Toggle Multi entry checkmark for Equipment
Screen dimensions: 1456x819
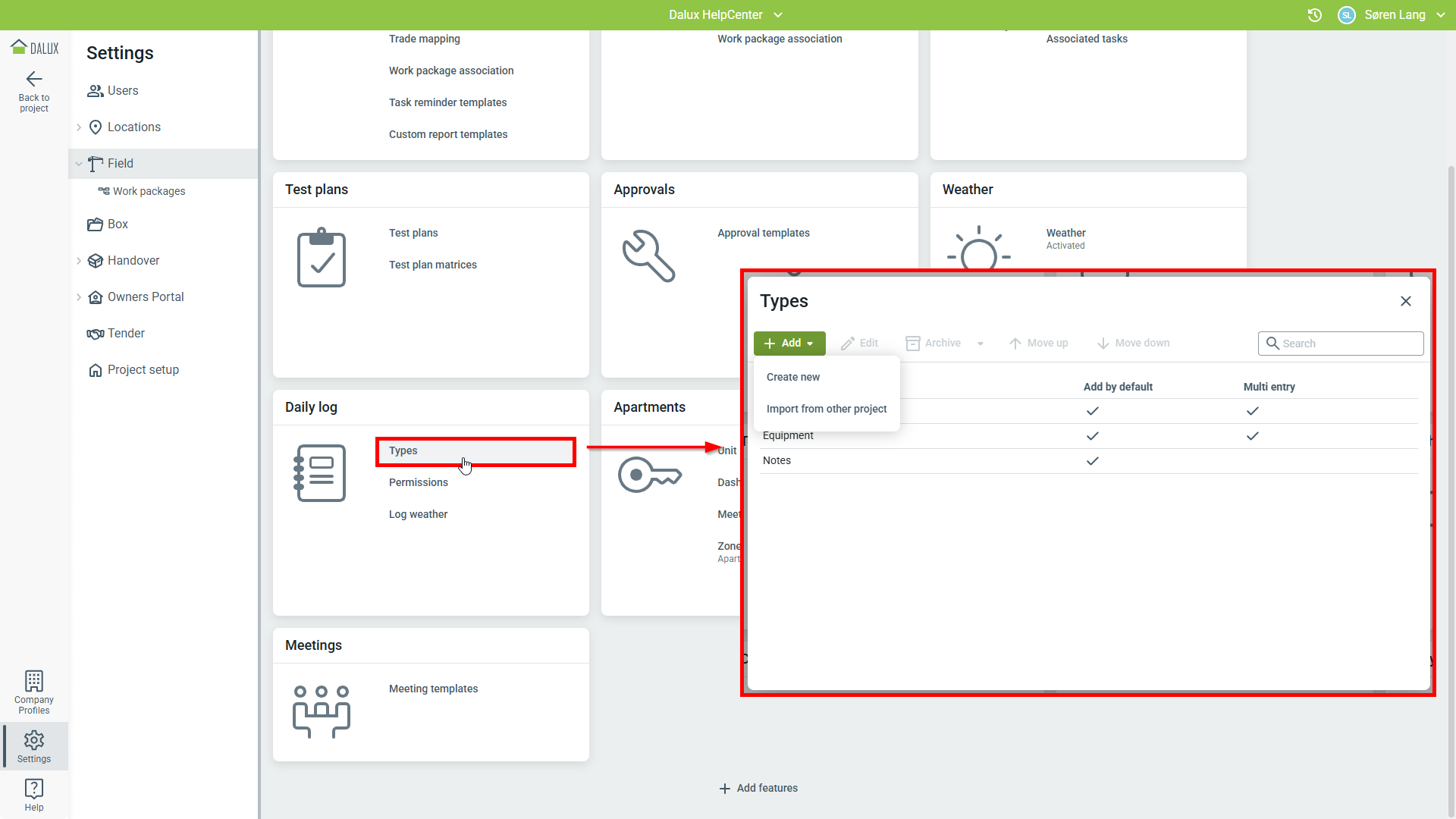tap(1252, 436)
